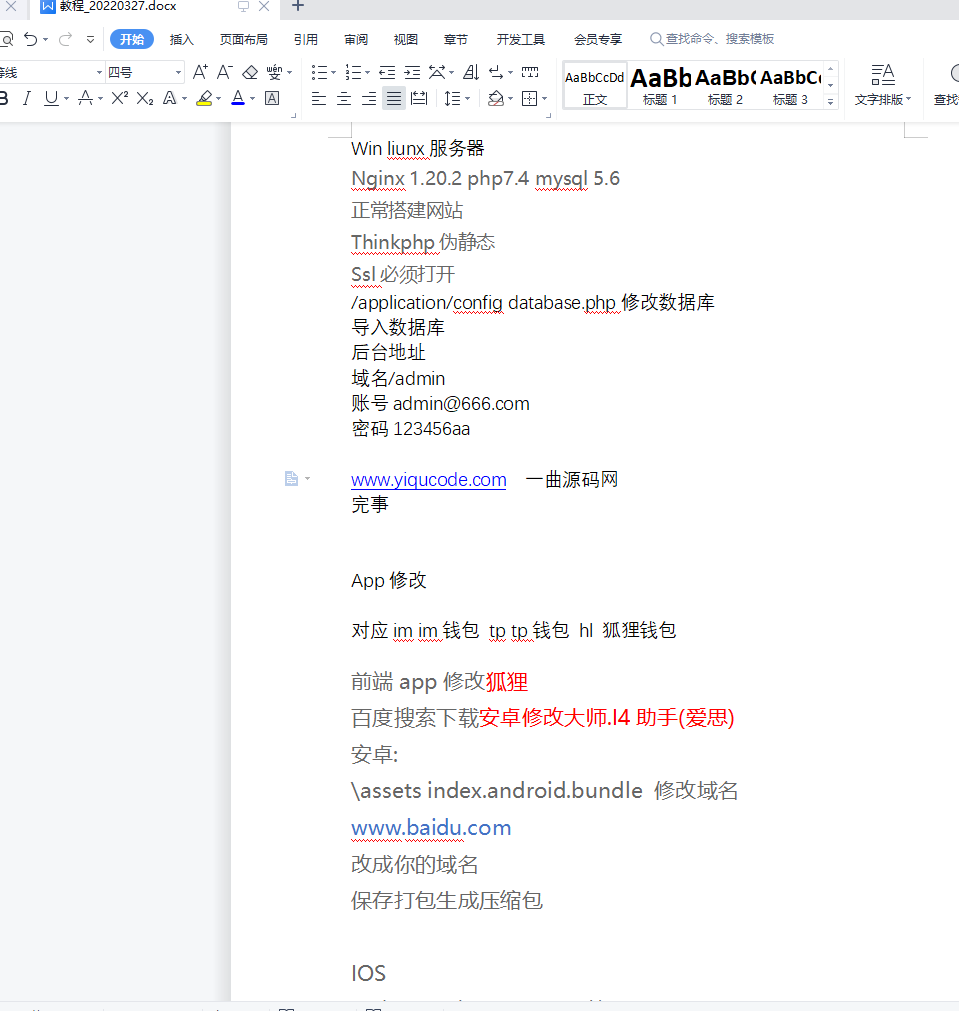Click the decrease indent icon
This screenshot has width=959, height=1011.
(387, 72)
